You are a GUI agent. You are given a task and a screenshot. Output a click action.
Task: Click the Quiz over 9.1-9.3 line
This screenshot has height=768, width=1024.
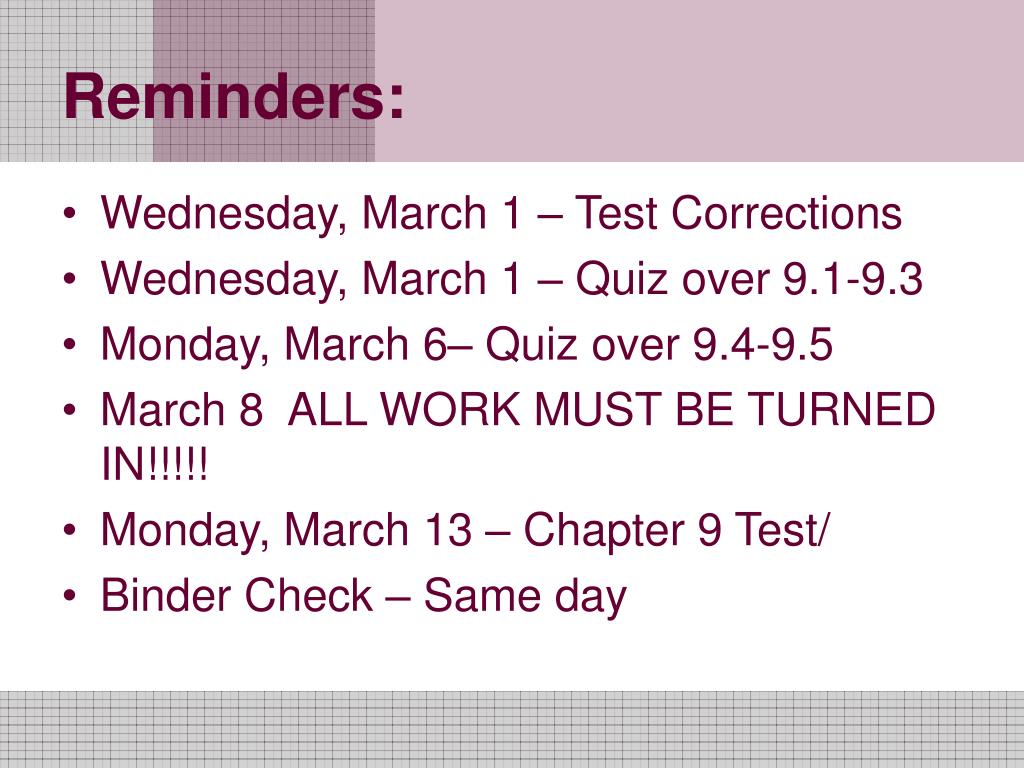(x=511, y=279)
